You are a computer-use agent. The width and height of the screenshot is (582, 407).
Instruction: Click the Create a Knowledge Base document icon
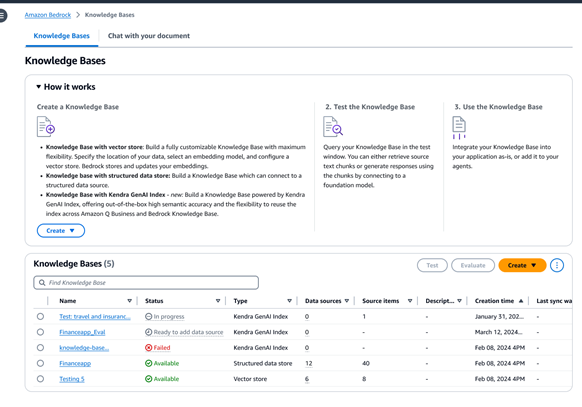(x=46, y=127)
